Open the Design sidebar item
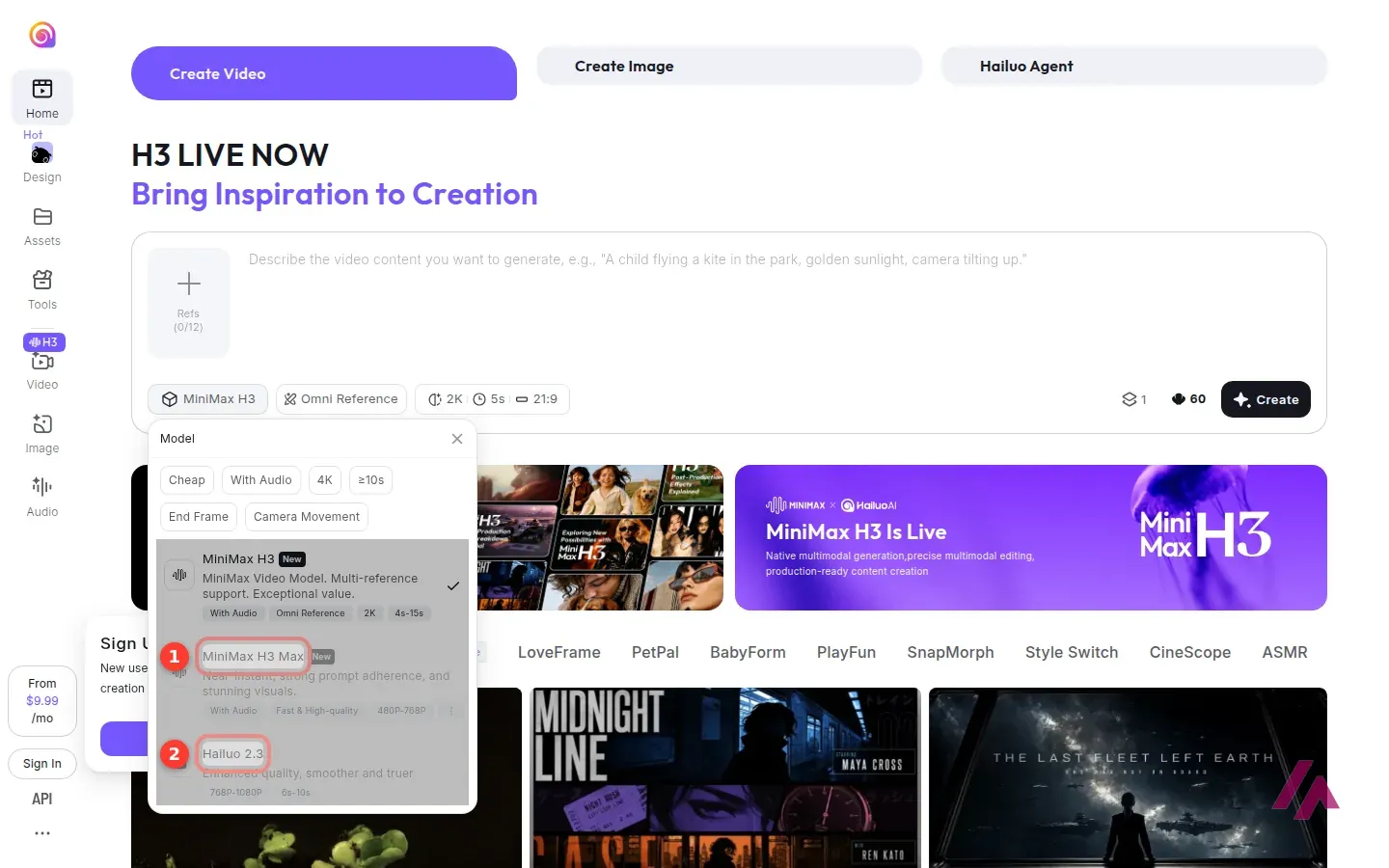This screenshot has width=1389, height=868. [x=42, y=163]
